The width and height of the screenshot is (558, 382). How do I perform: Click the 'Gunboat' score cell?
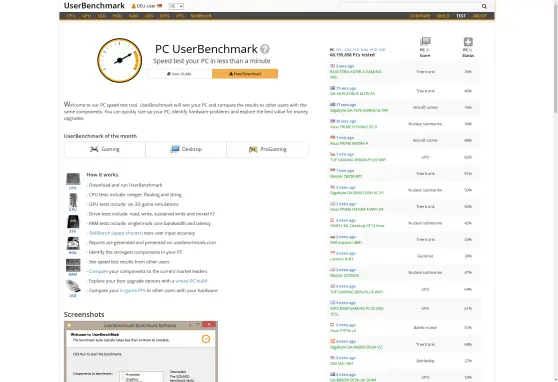click(x=425, y=256)
